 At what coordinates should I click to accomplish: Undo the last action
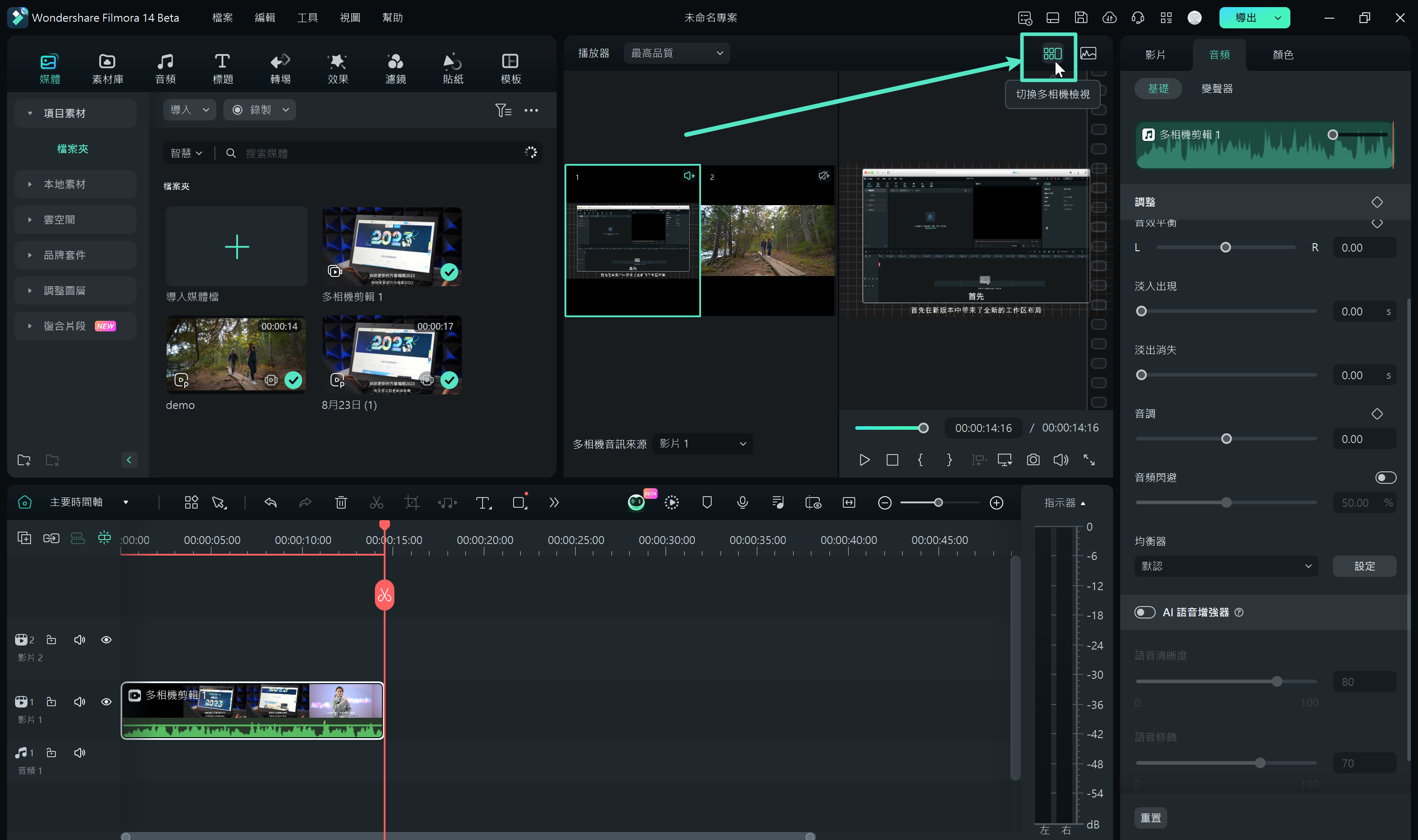pyautogui.click(x=271, y=503)
